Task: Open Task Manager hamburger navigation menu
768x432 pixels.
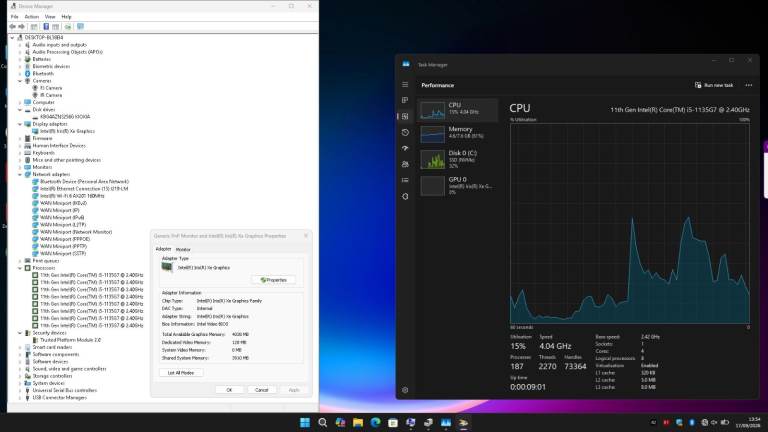Action: point(405,85)
